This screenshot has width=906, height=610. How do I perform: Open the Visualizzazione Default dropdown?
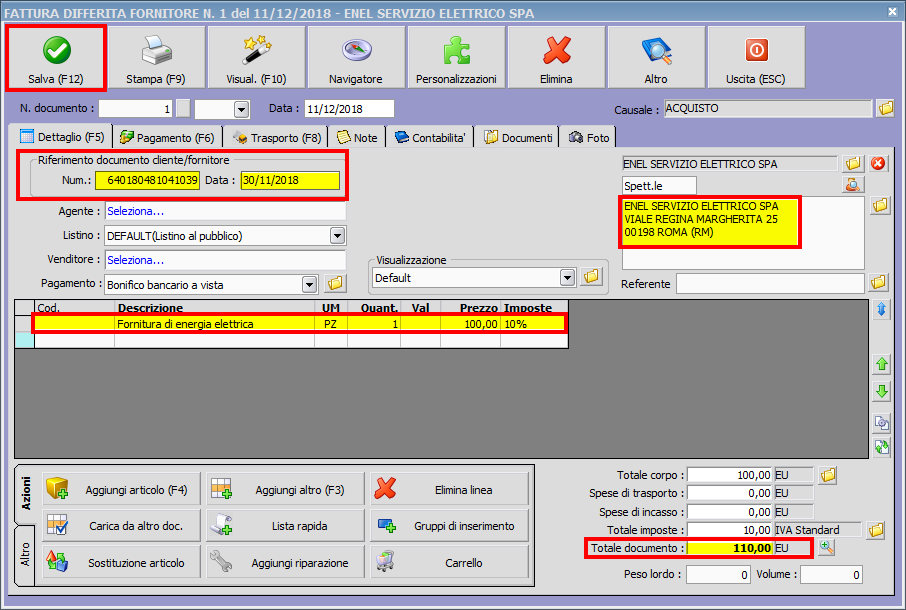pos(567,278)
